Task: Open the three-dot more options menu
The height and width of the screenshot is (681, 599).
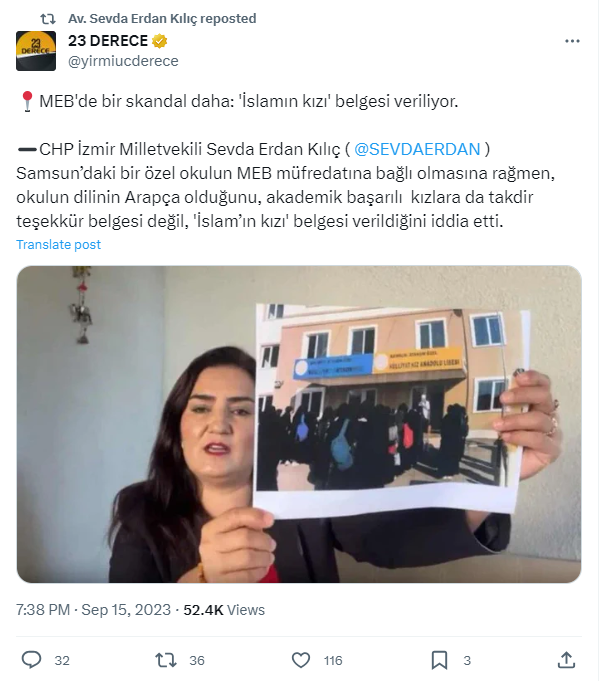Action: pos(572,41)
